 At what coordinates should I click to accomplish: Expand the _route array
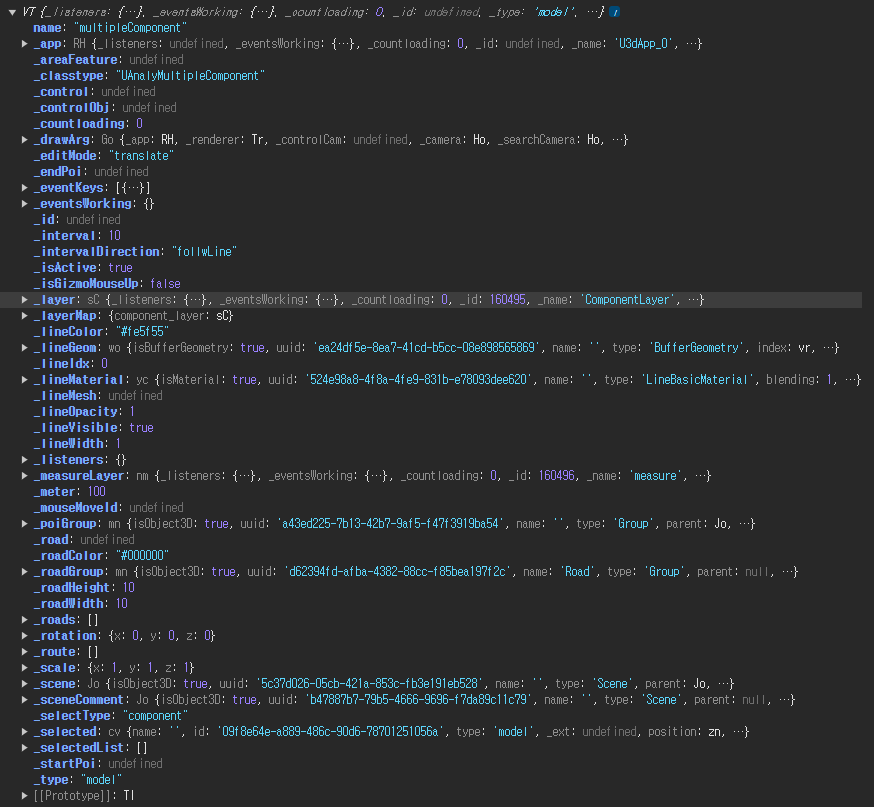(25, 652)
